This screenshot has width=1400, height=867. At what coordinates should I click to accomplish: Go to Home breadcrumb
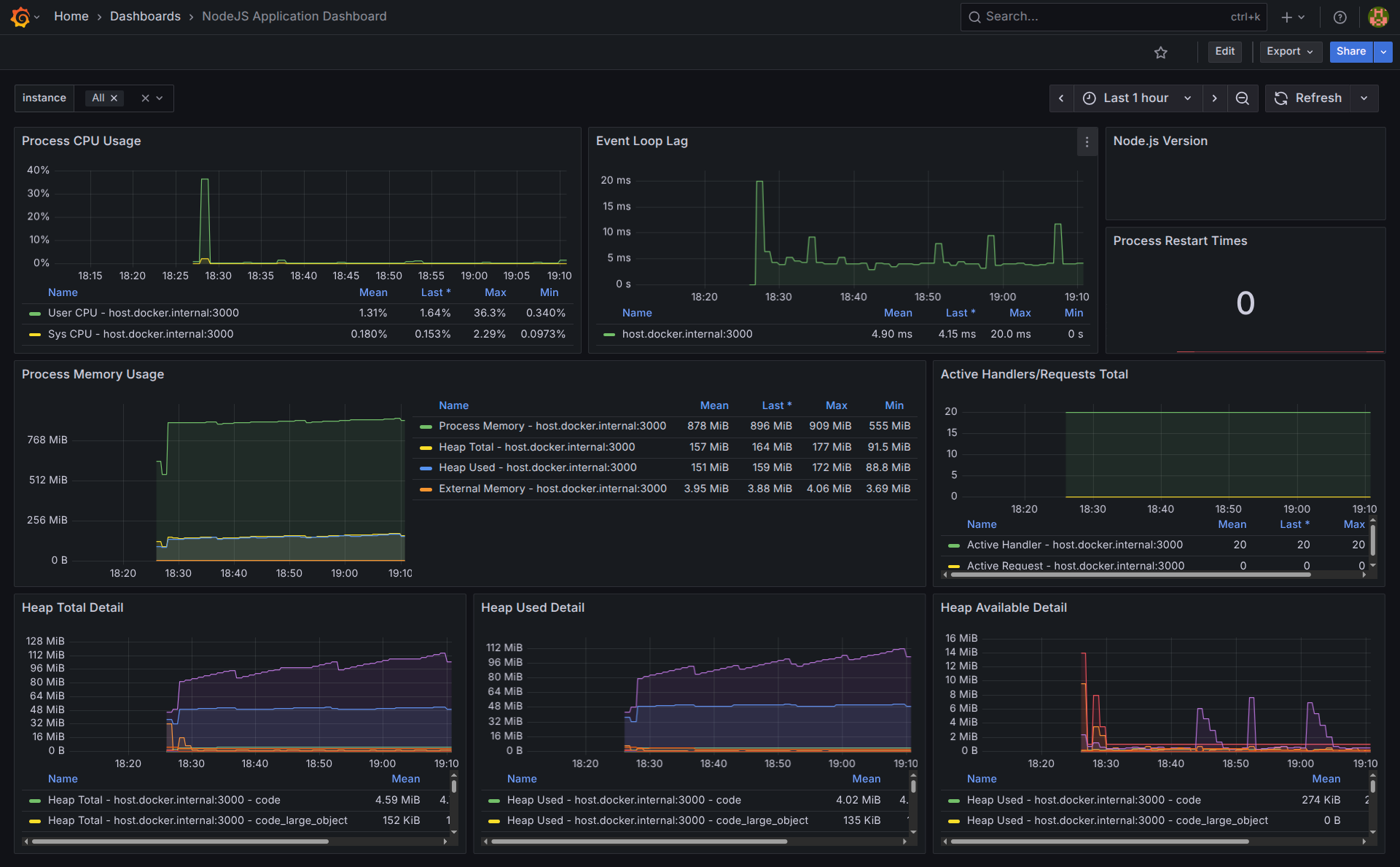click(71, 17)
